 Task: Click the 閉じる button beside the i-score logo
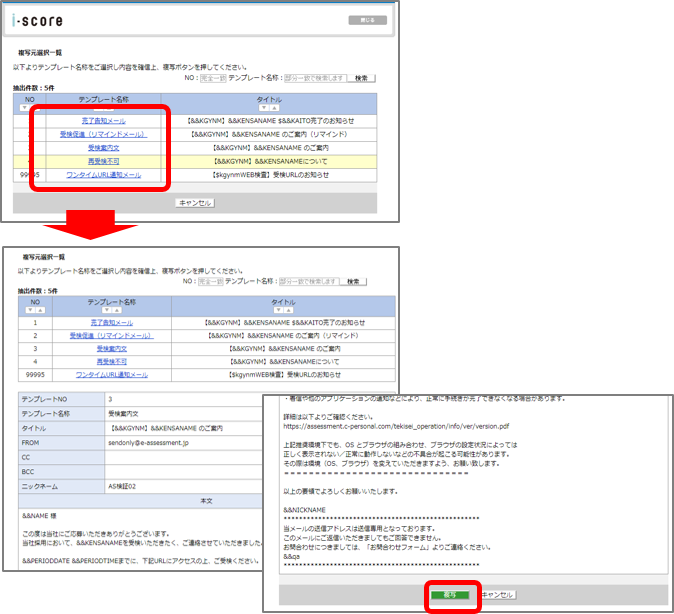[368, 20]
